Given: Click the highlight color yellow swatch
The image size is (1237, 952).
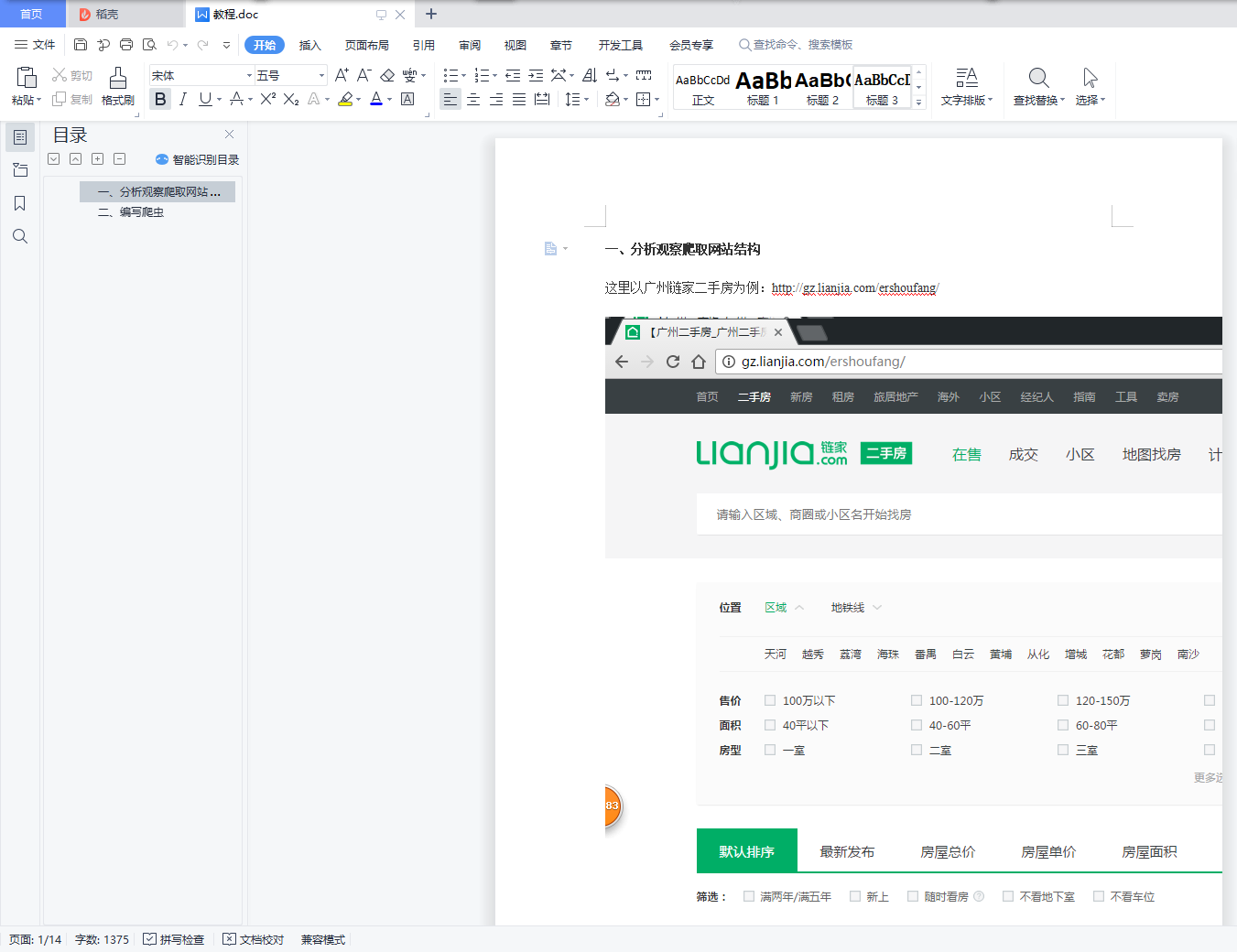Looking at the screenshot, I should (345, 99).
